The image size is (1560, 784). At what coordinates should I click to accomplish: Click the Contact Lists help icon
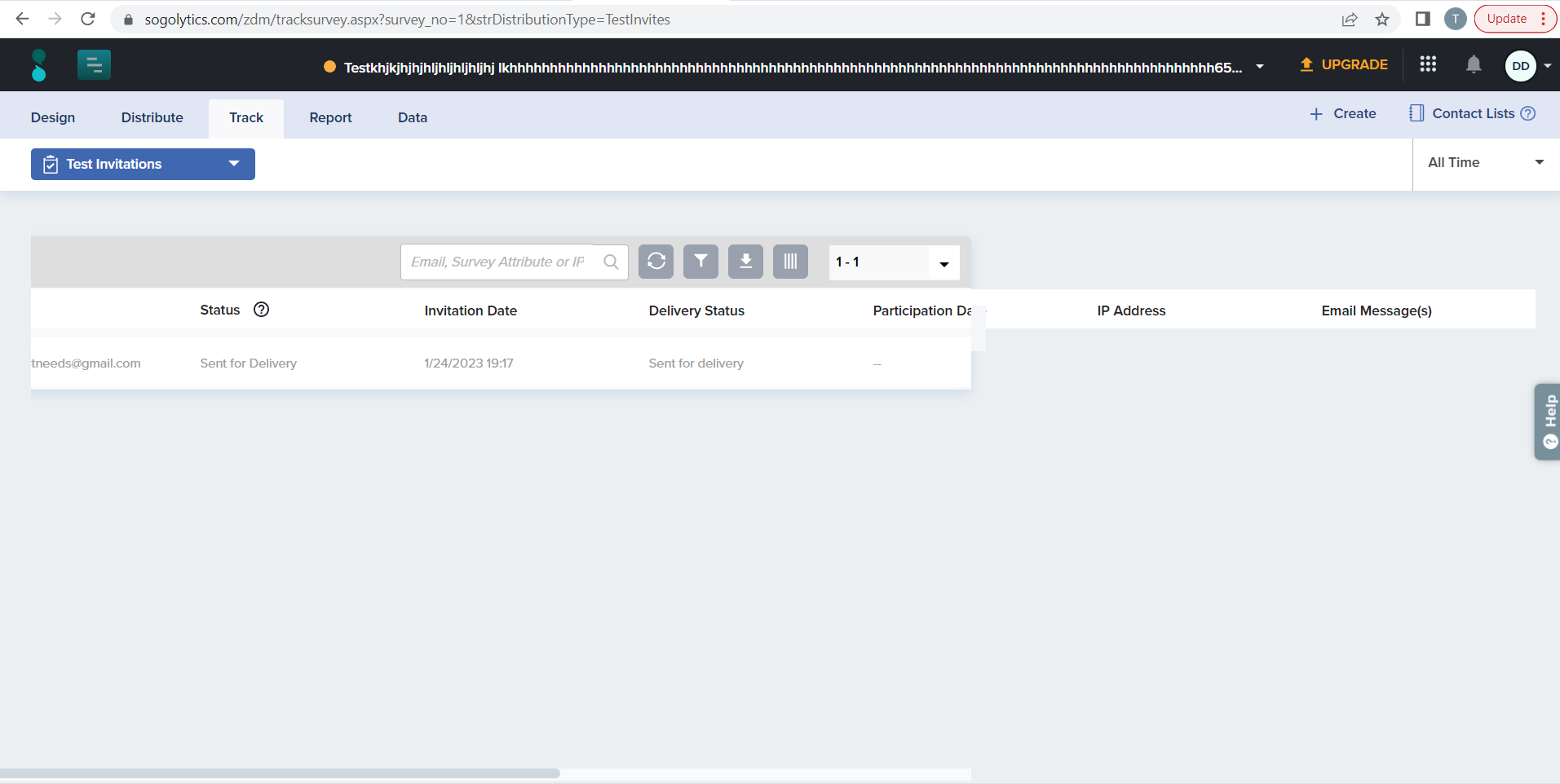coord(1528,113)
